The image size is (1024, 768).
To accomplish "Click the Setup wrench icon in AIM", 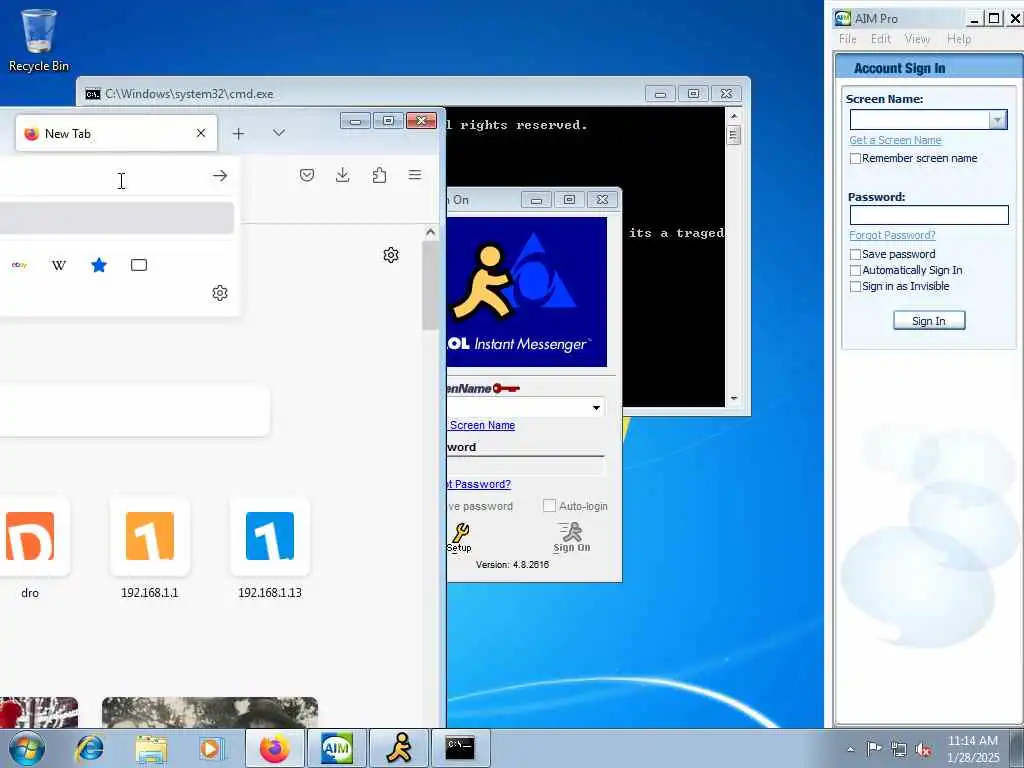I will click(x=459, y=537).
